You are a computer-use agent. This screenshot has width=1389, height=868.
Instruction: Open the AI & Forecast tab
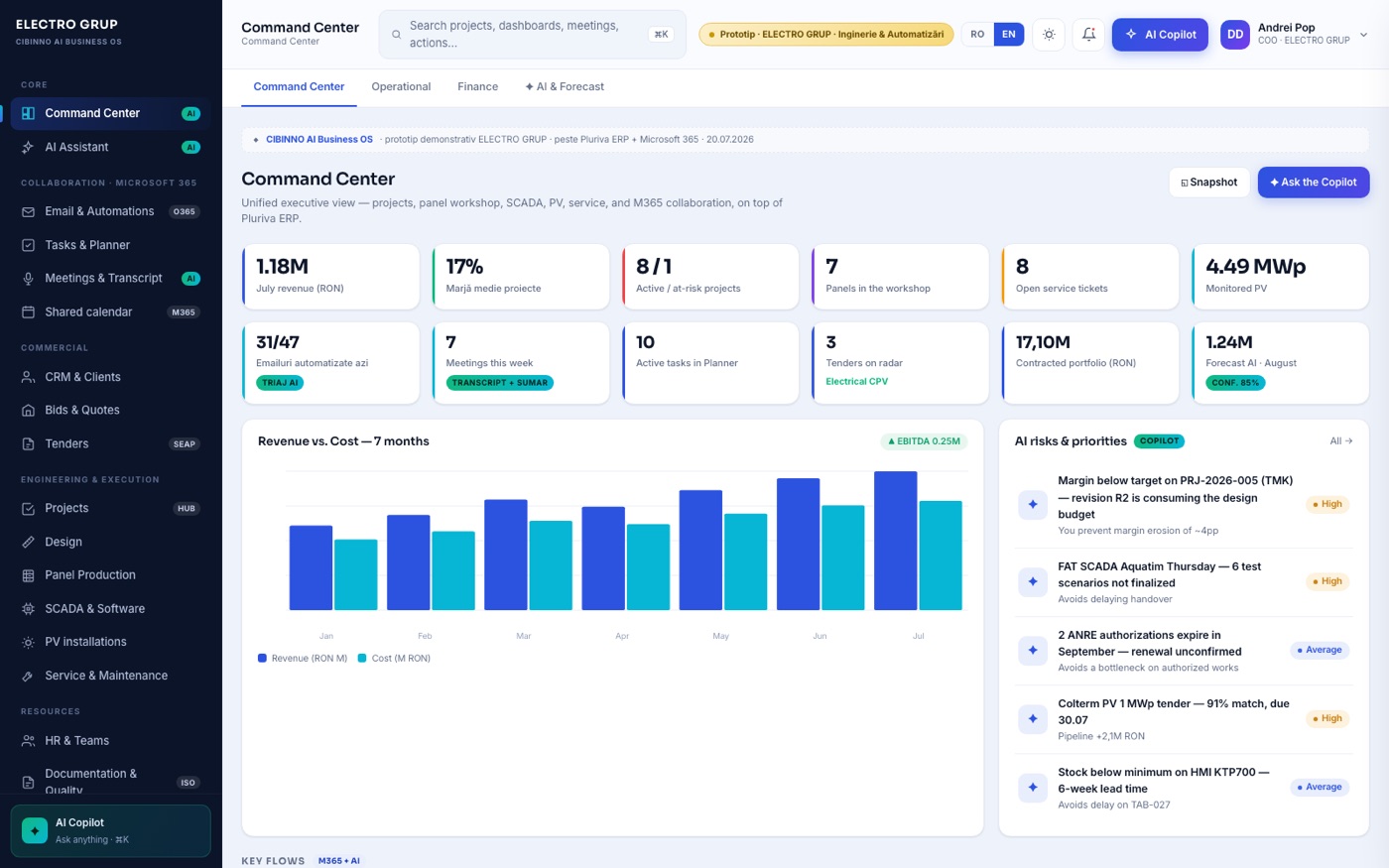click(565, 87)
